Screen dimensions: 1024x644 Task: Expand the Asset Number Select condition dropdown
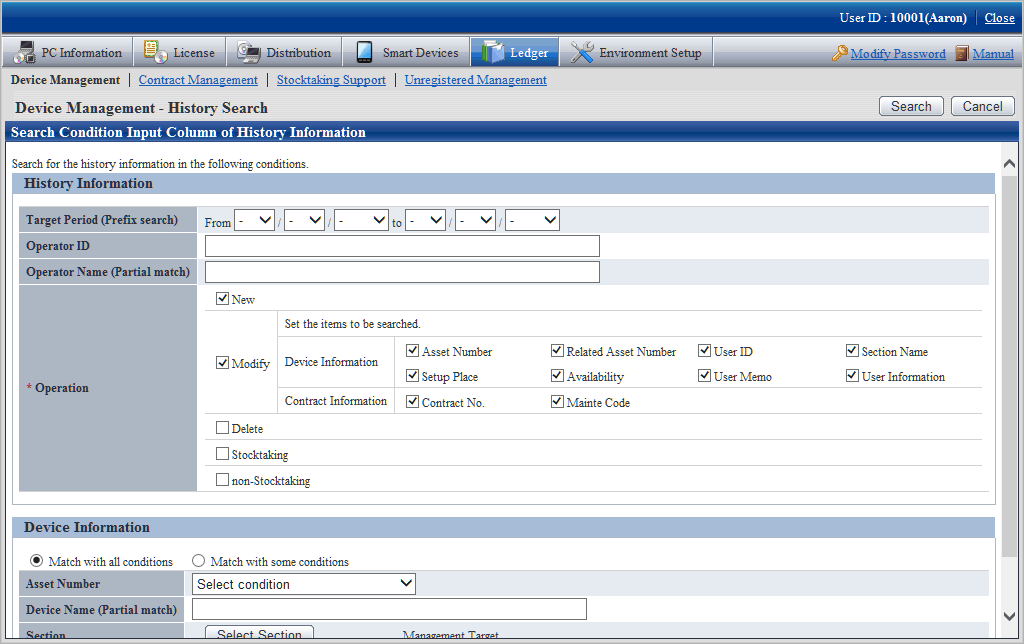304,584
